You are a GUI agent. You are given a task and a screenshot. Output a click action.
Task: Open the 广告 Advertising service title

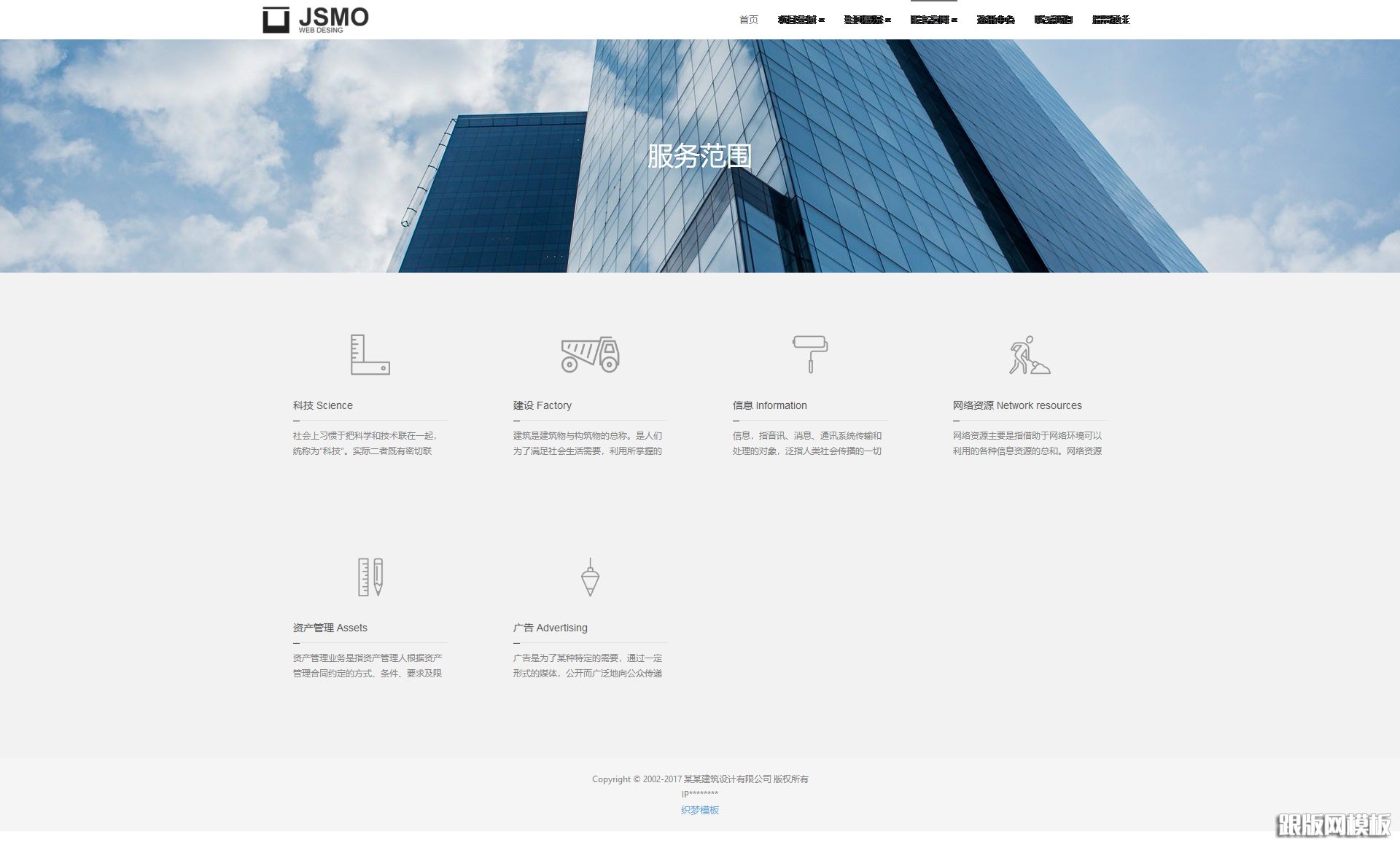pyautogui.click(x=551, y=628)
